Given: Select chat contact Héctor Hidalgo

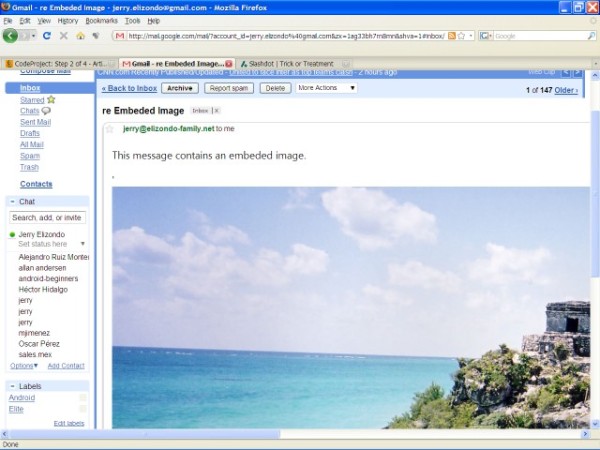Looking at the screenshot, I should tap(43, 289).
